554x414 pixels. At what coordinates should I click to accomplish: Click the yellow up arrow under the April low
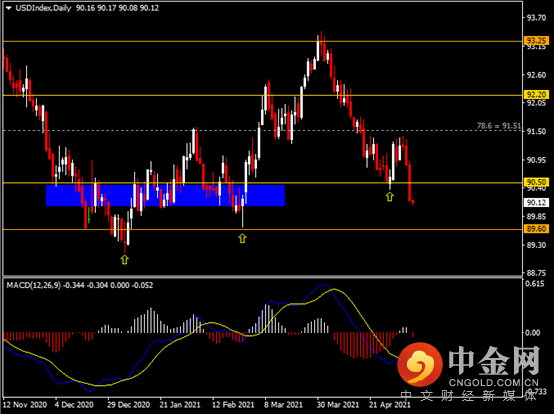389,197
